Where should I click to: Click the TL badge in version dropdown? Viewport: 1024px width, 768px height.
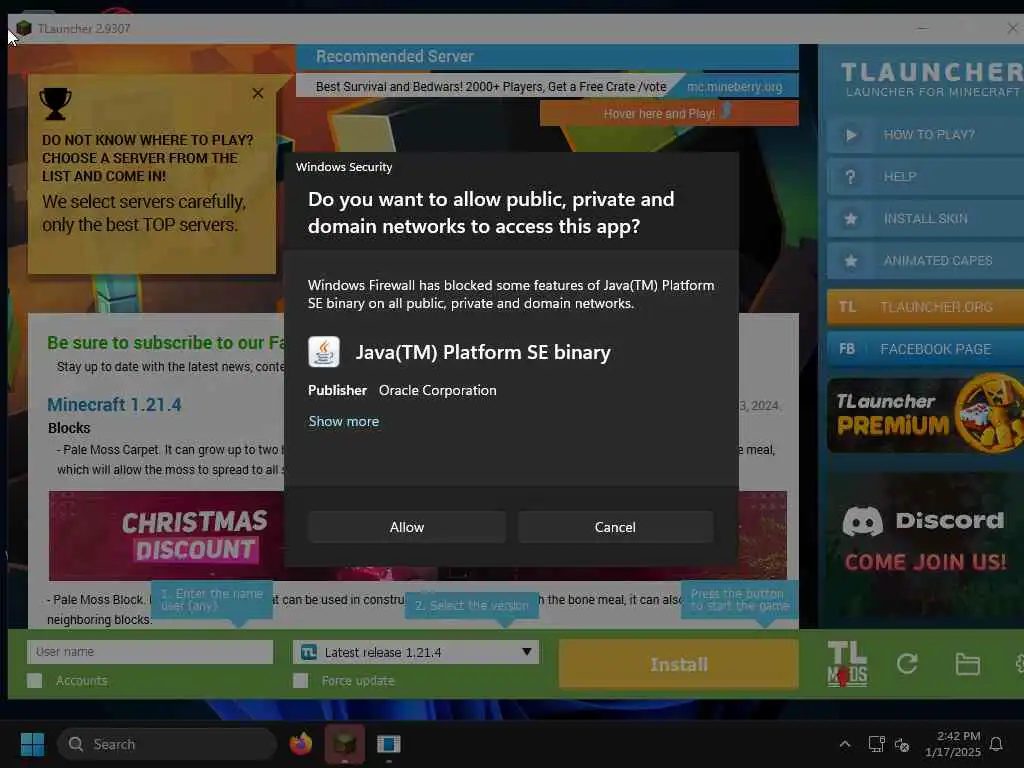[308, 652]
